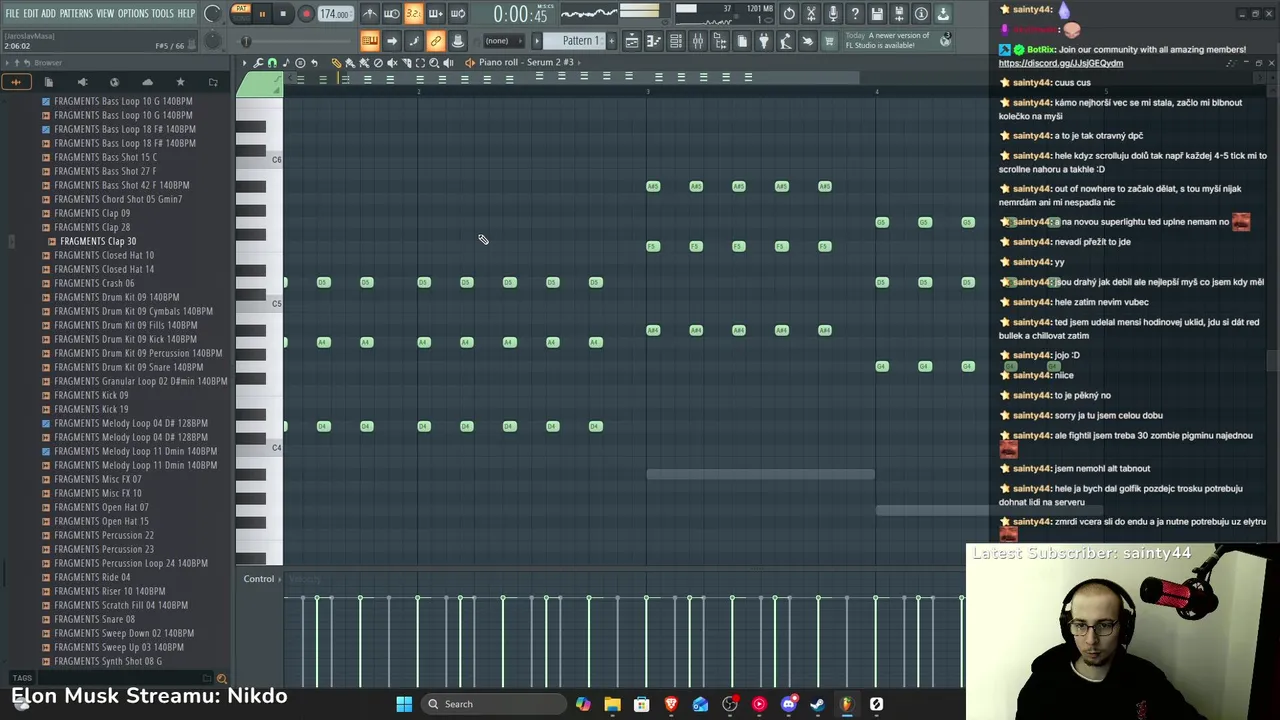Open the plugin picker plug icon
The image size is (1280, 720).
click(x=763, y=41)
